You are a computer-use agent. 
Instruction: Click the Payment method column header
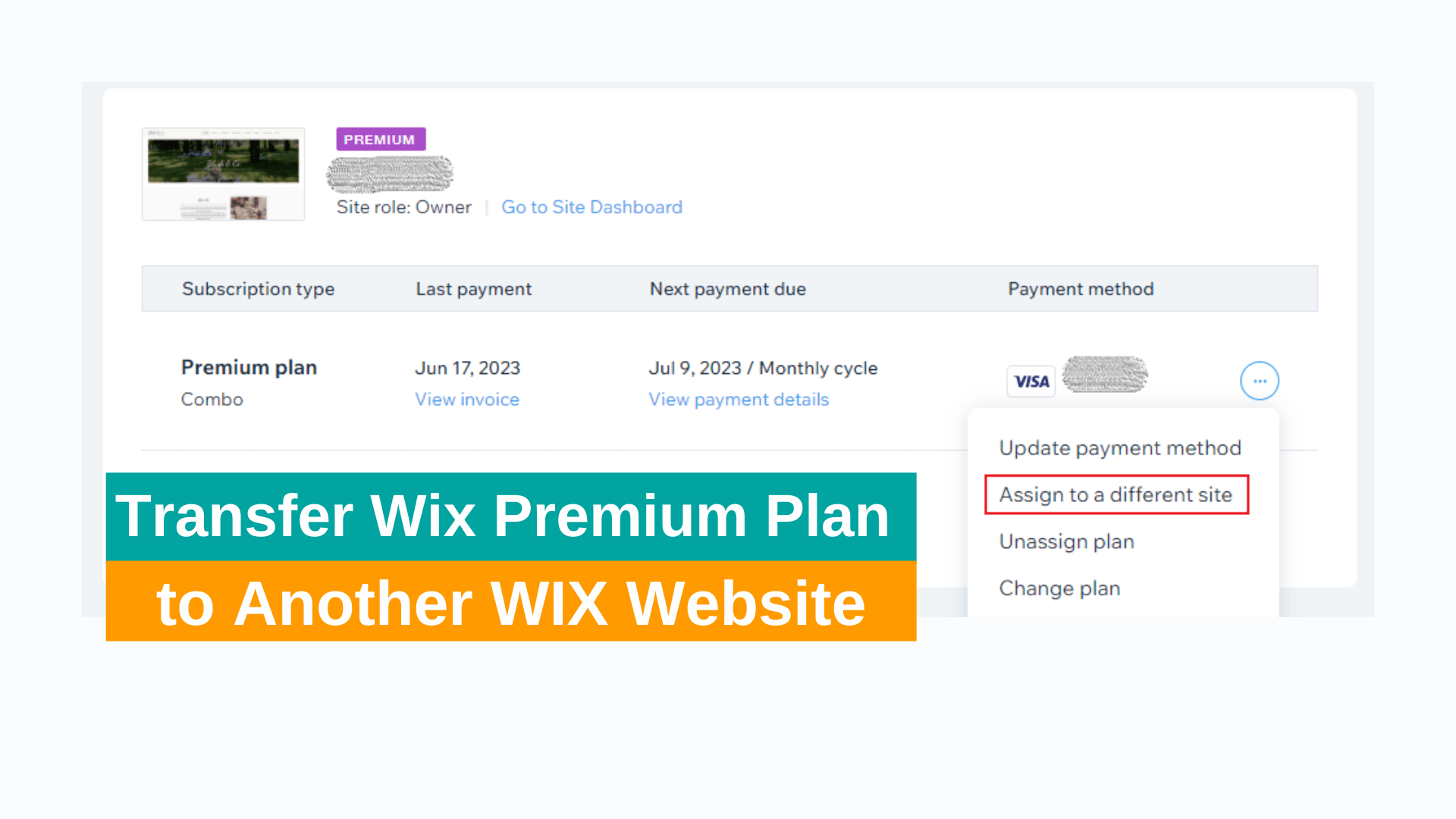pyautogui.click(x=1081, y=289)
